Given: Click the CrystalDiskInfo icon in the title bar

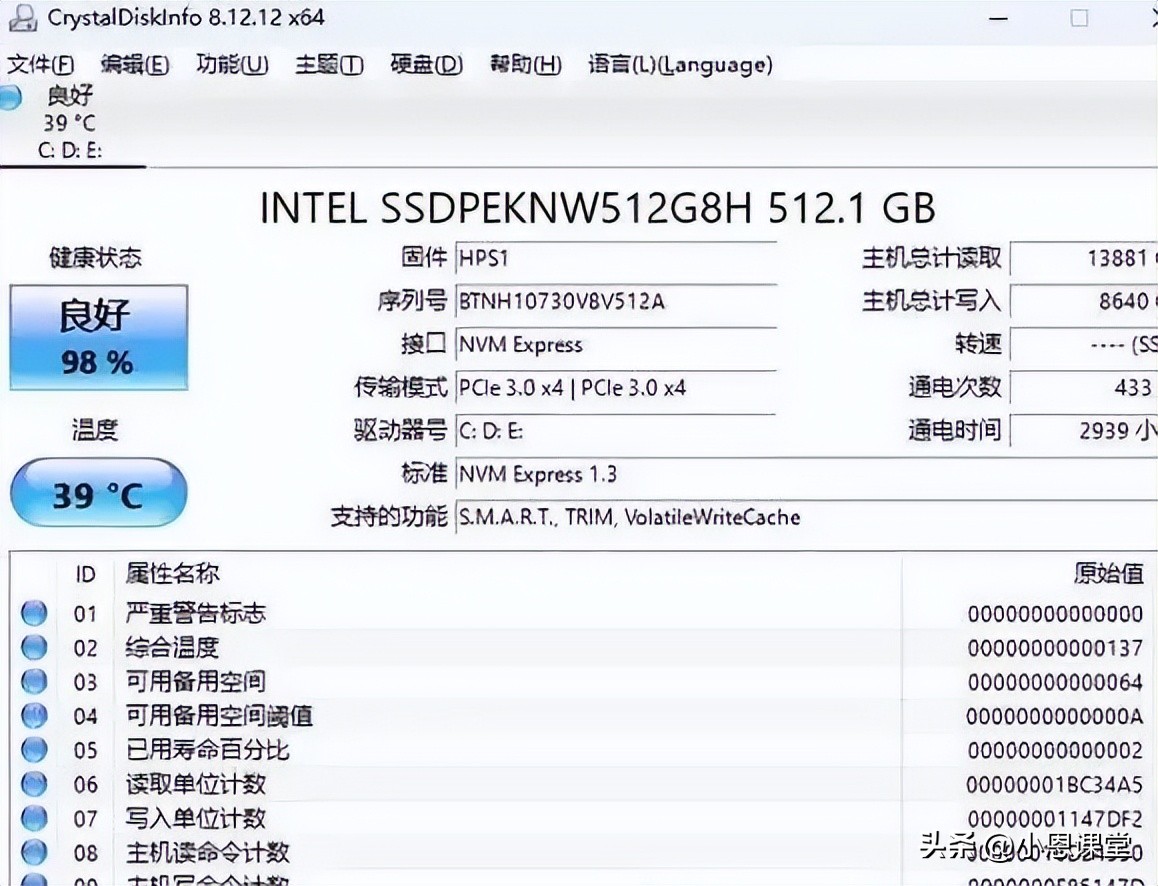Looking at the screenshot, I should point(22,17).
